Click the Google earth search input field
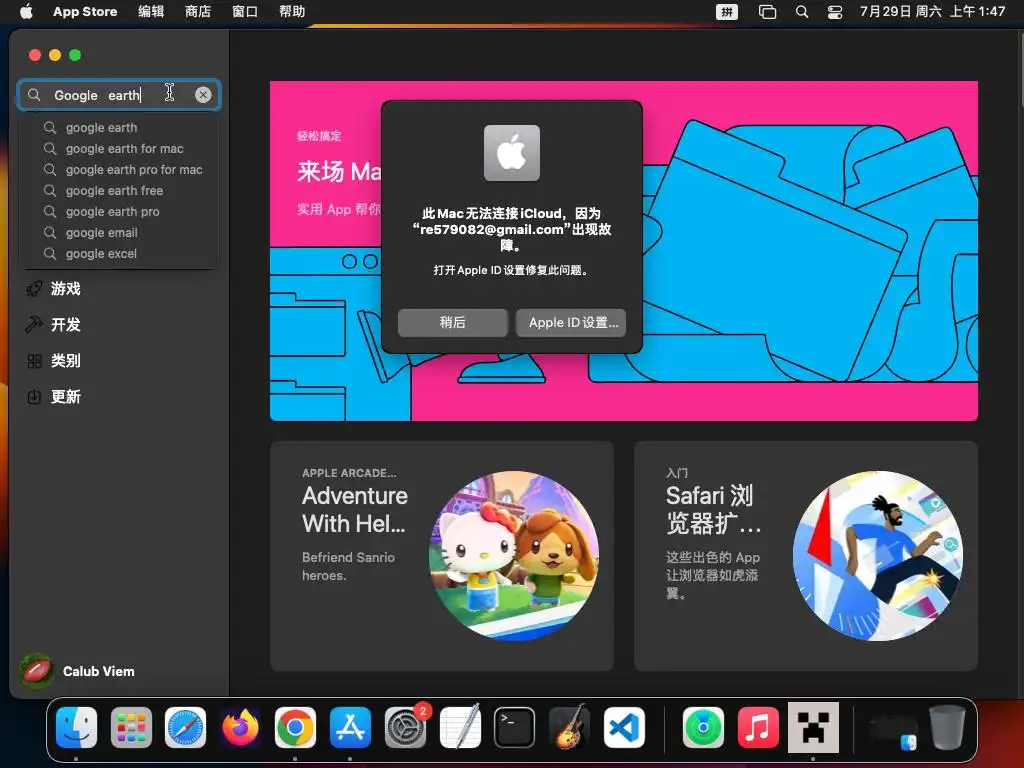1024x768 pixels. pyautogui.click(x=120, y=95)
